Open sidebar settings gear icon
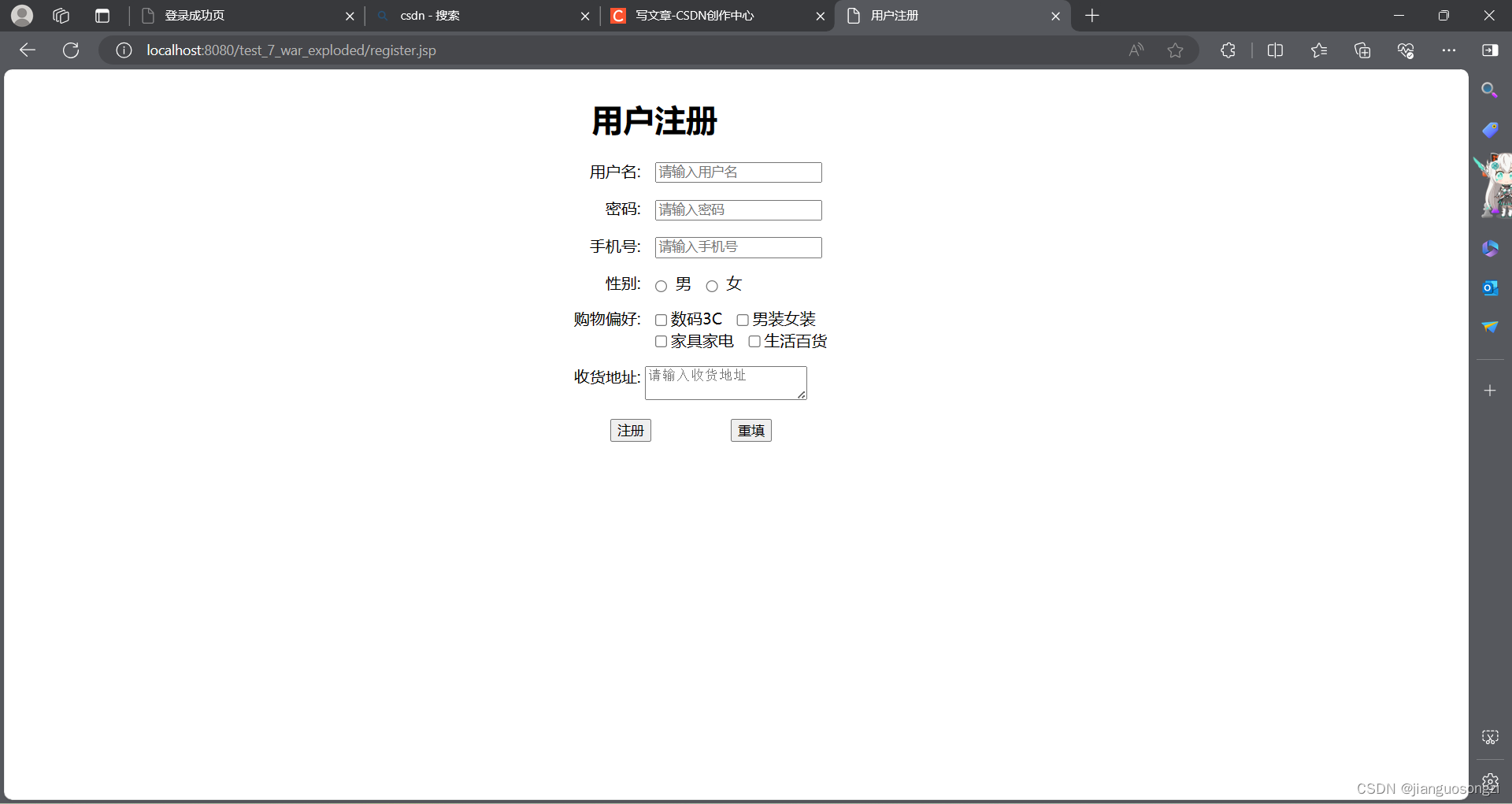 click(x=1490, y=782)
